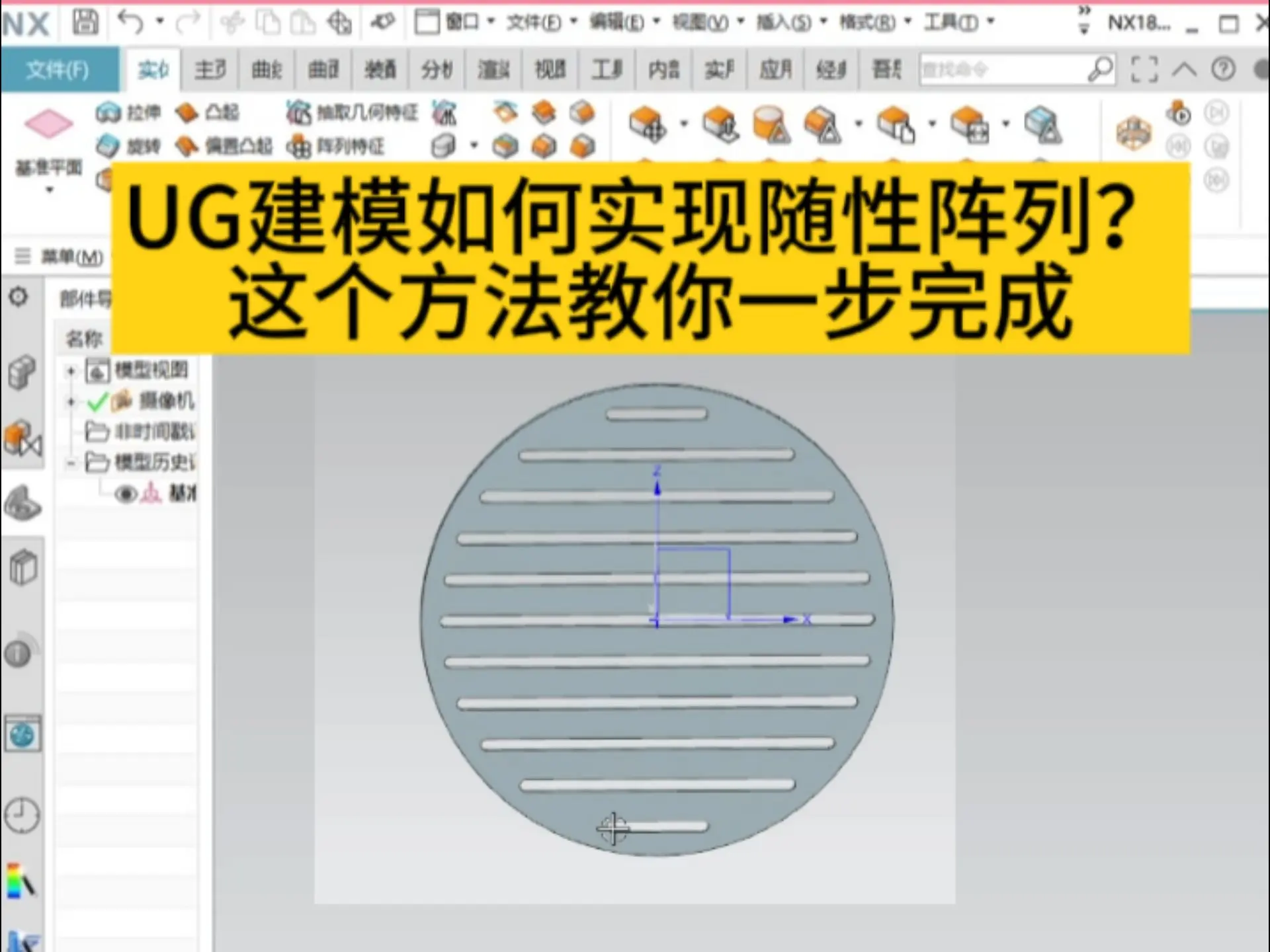Toggle the green check on 摄像机 node
1270x952 pixels.
pos(97,401)
